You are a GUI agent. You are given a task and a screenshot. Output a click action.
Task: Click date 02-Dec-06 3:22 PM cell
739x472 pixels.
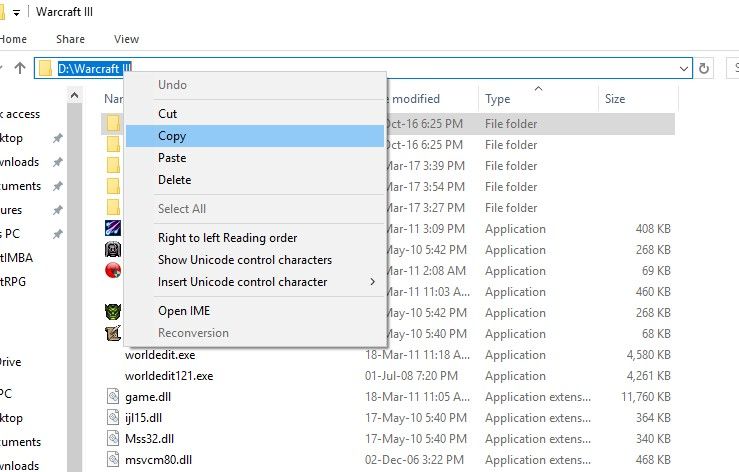414,460
